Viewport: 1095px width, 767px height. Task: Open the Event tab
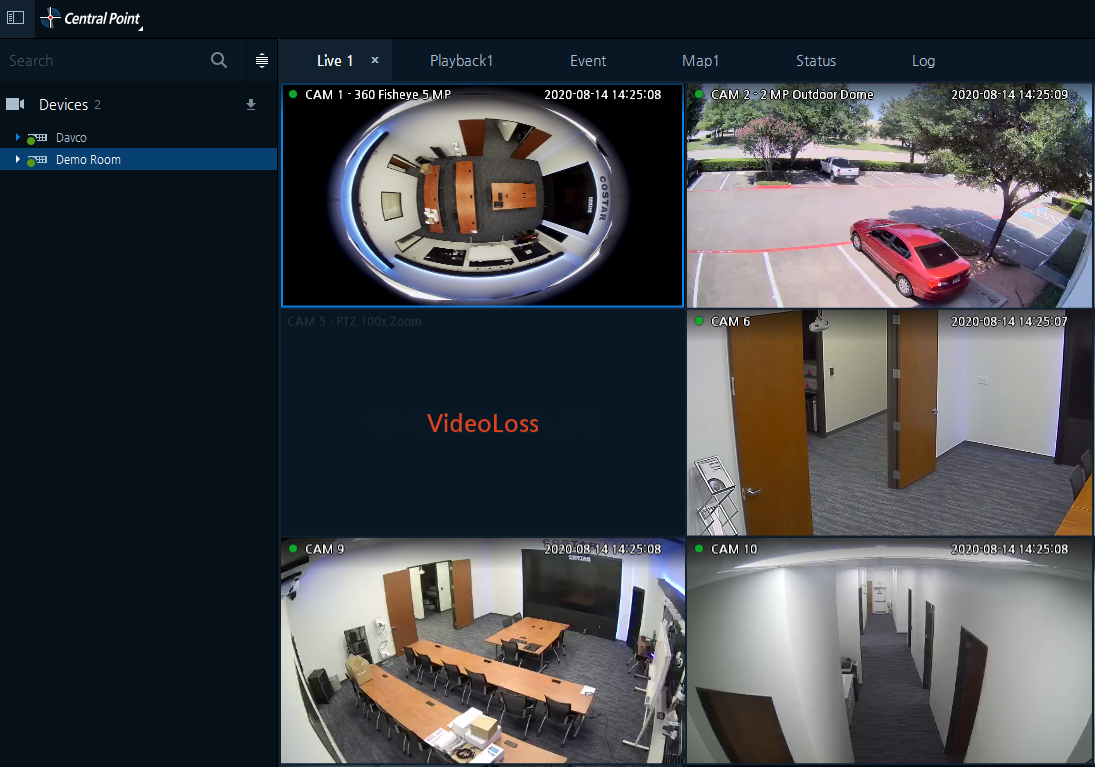point(588,61)
